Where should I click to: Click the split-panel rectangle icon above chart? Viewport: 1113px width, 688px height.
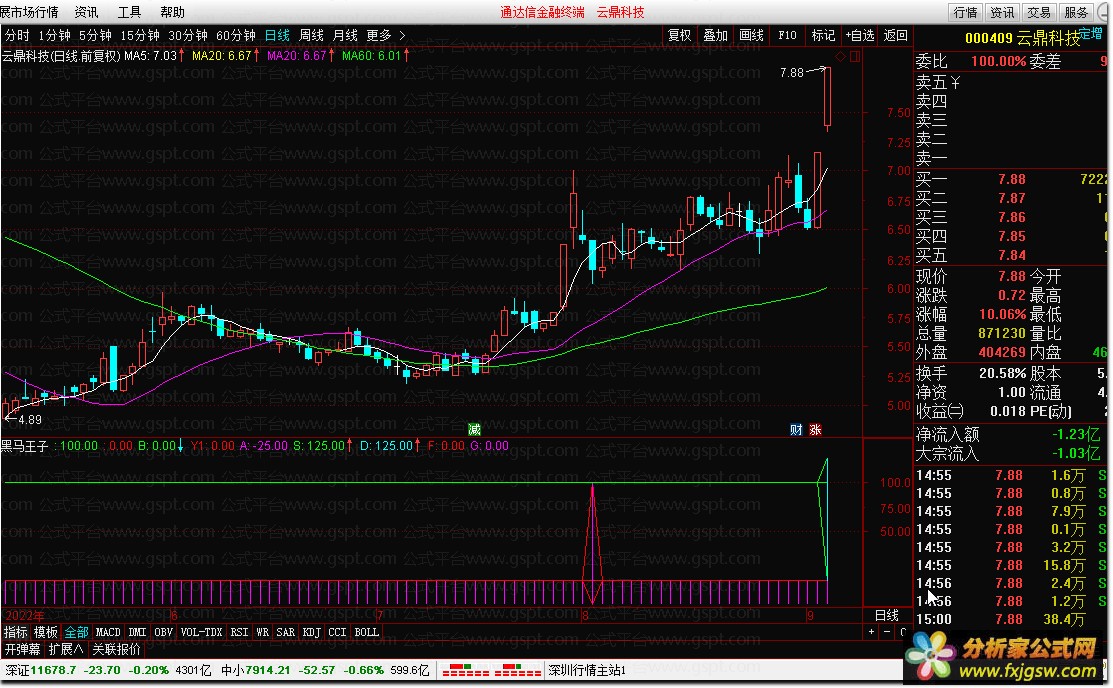[855, 56]
